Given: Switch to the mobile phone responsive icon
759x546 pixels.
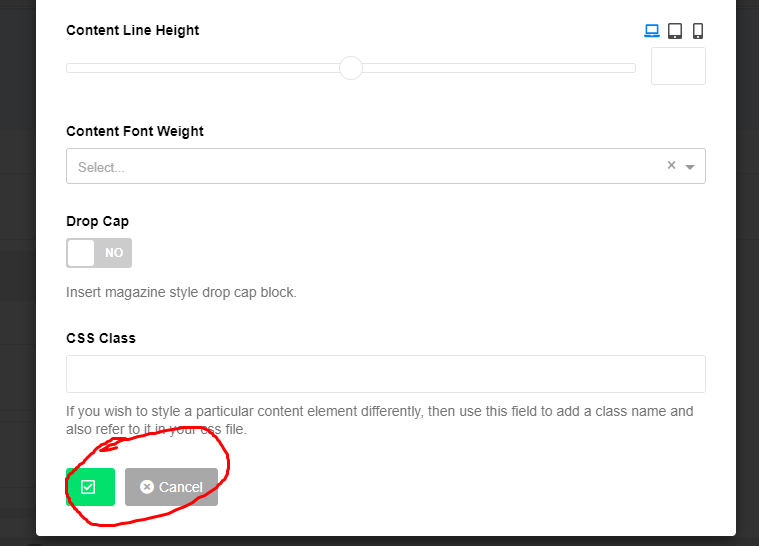Looking at the screenshot, I should point(698,30).
